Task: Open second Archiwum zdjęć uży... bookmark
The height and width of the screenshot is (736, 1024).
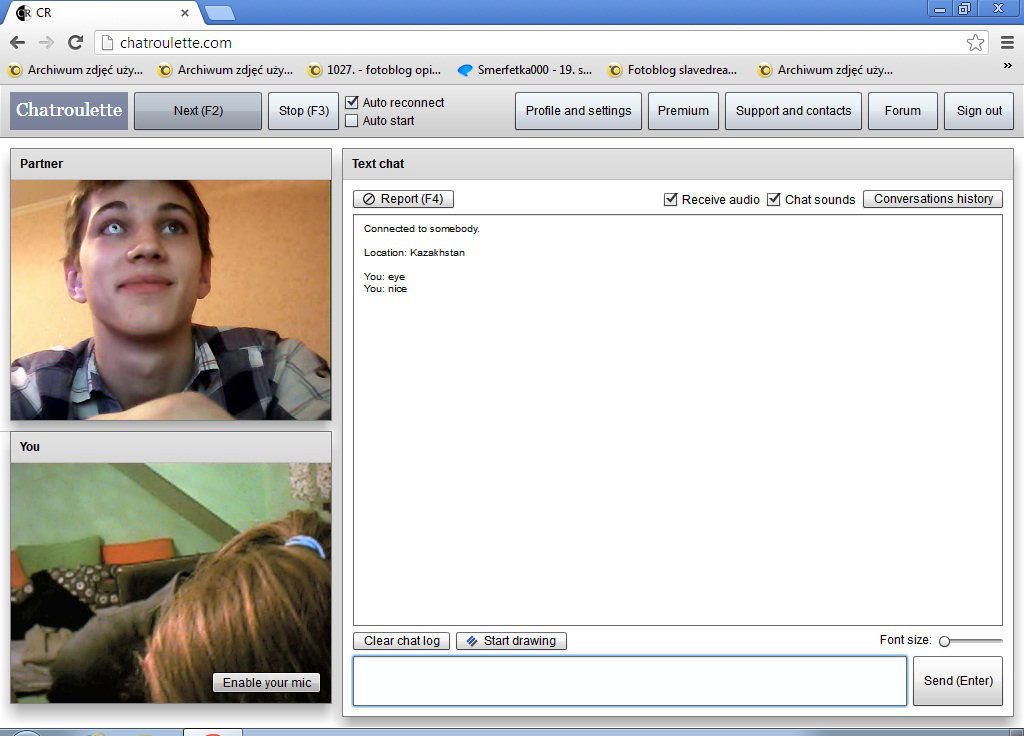Action: (226, 70)
